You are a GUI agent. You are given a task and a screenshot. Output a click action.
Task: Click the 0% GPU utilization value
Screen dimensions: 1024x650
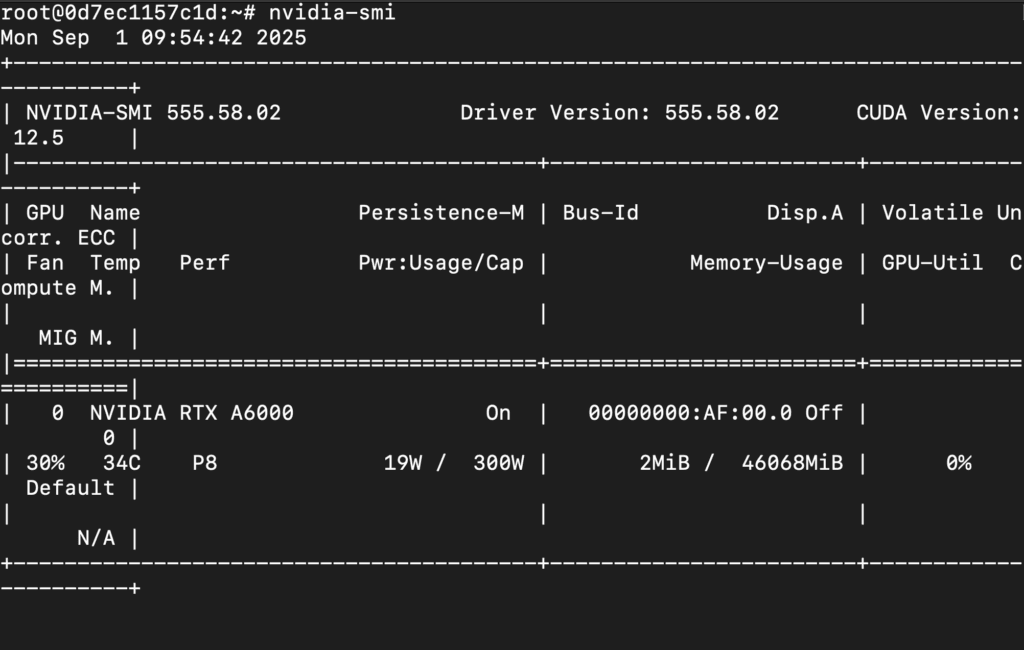pos(958,463)
